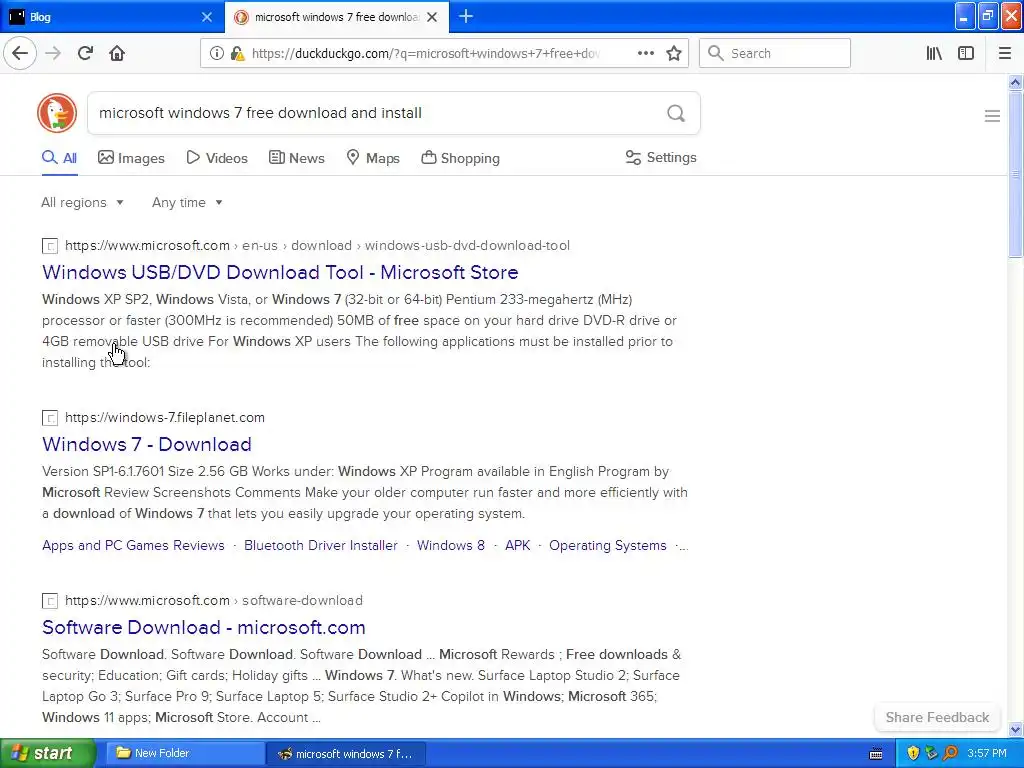
Task: Show All search results
Action: click(x=59, y=158)
